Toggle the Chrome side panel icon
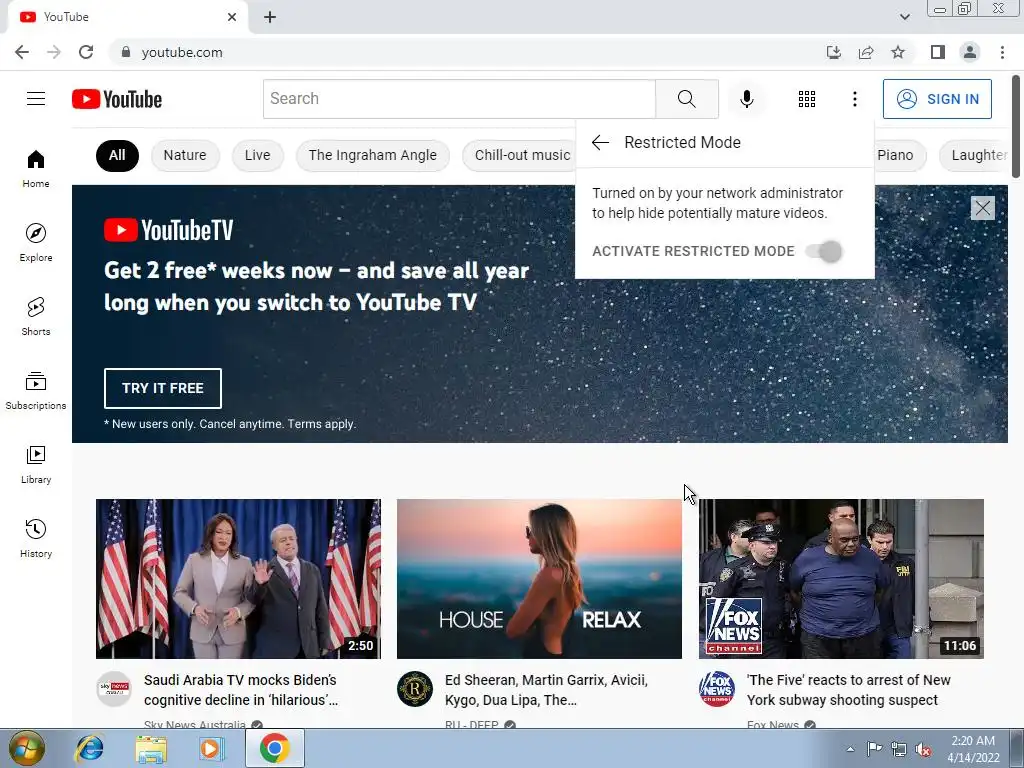The width and height of the screenshot is (1024, 768). coord(938,52)
